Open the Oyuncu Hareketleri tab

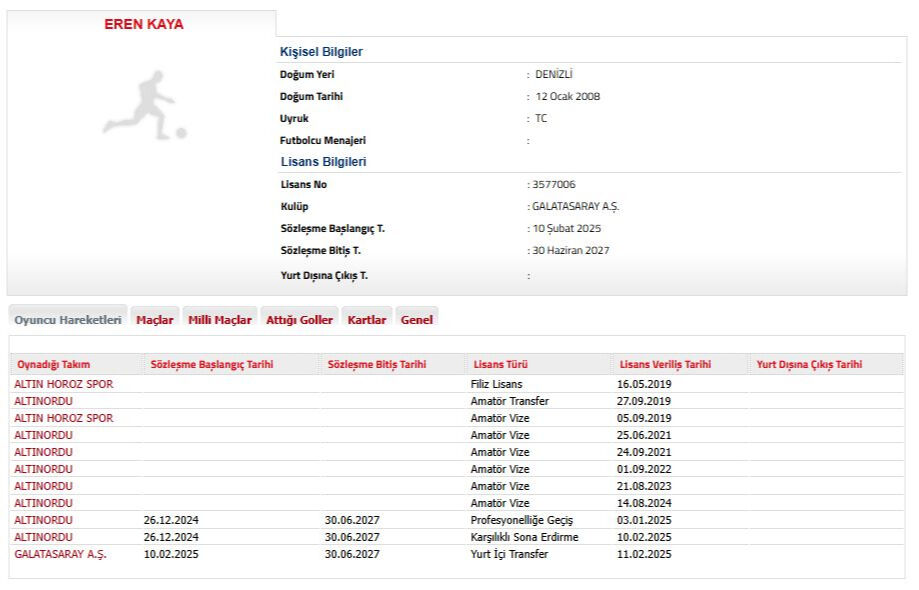coord(68,320)
